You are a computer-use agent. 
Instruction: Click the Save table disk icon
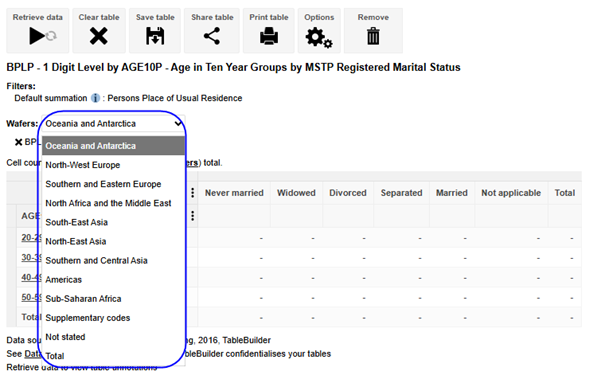155,36
